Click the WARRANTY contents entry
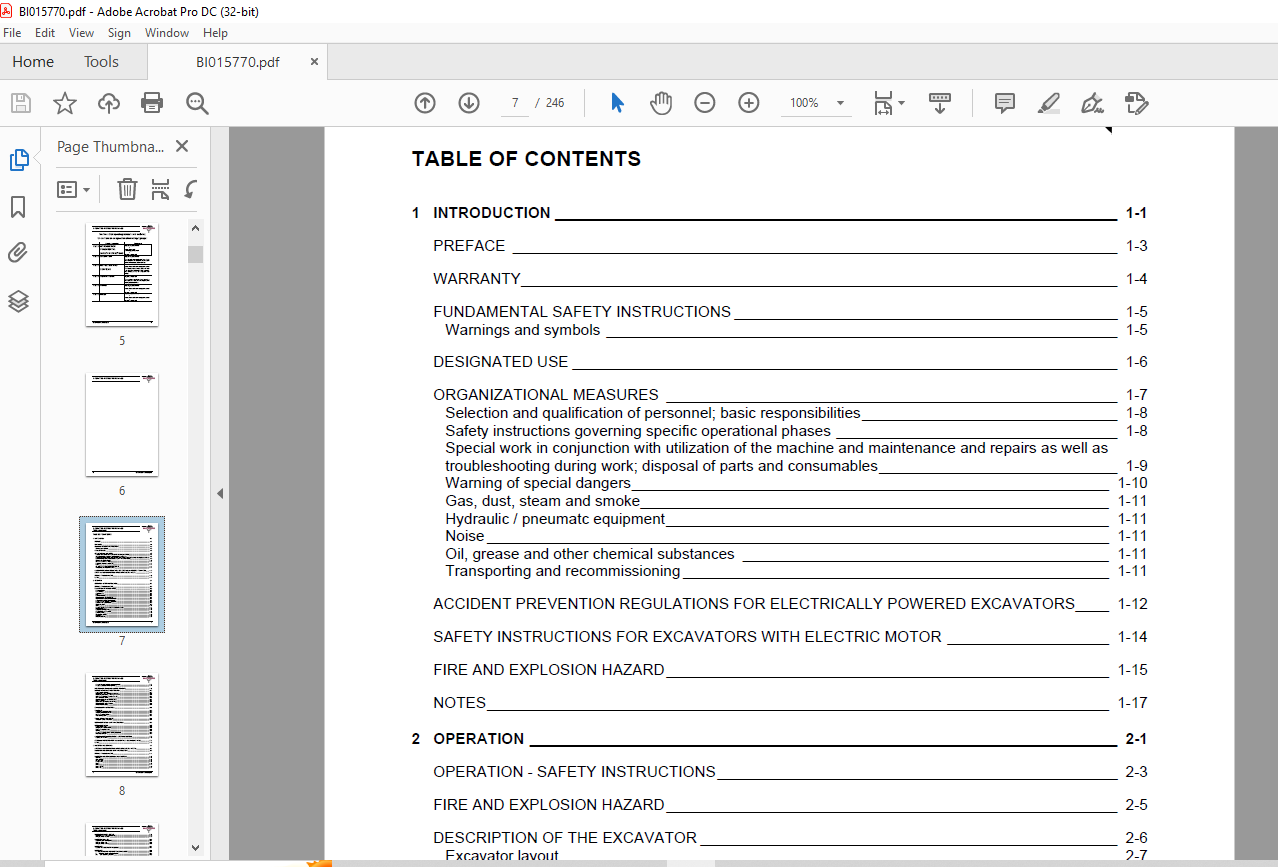Viewport: 1278px width, 867px height. 790,279
